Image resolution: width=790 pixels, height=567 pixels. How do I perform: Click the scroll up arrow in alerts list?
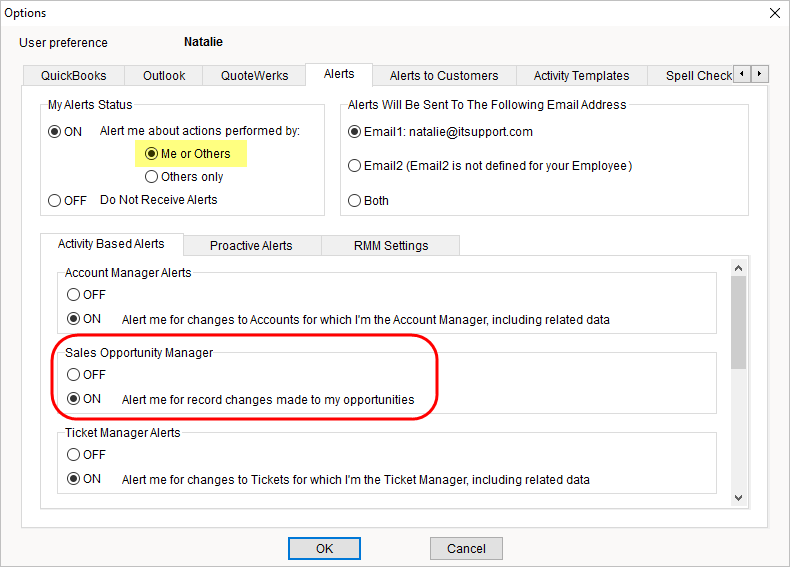(739, 266)
